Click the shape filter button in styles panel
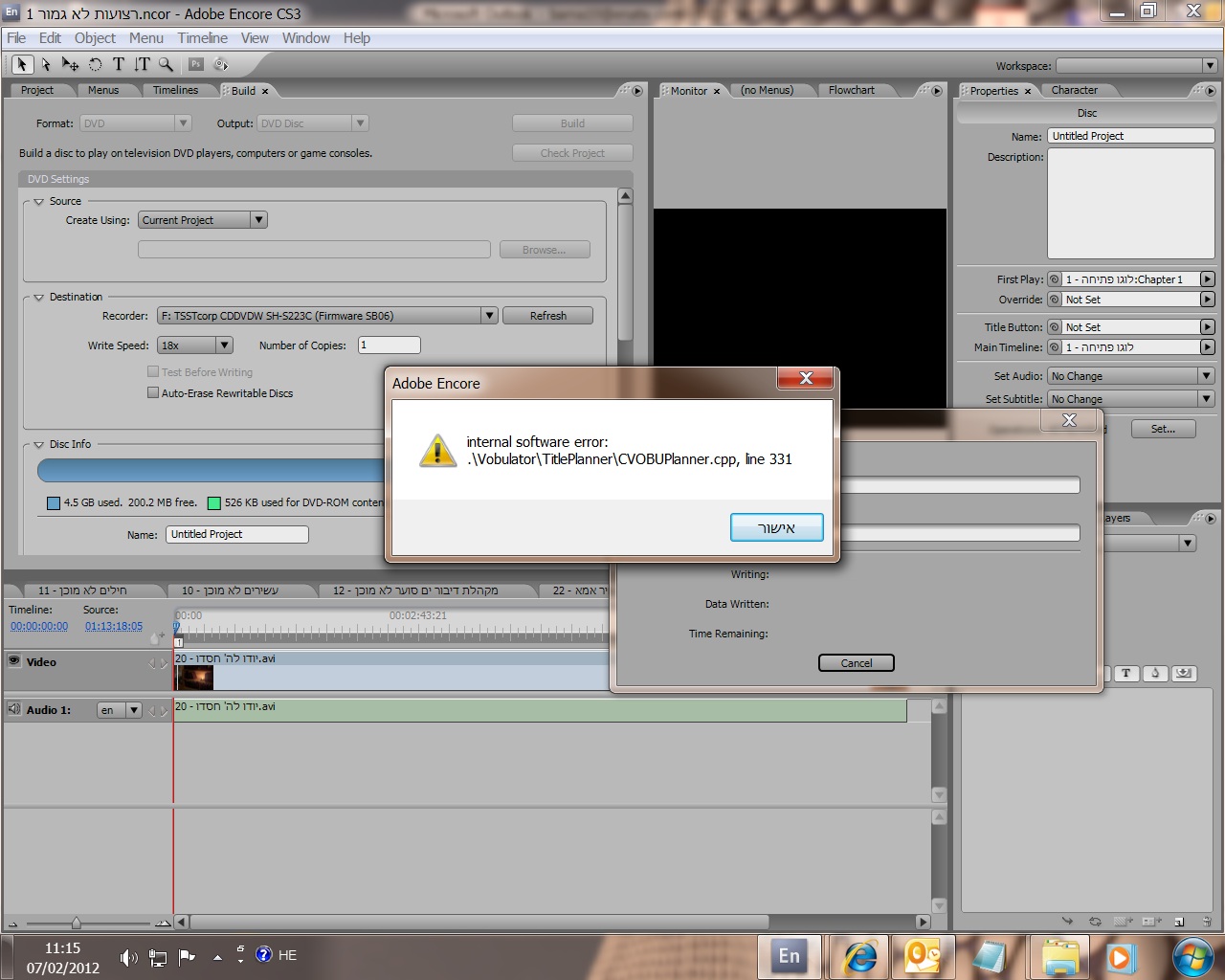The height and width of the screenshot is (980, 1225). tap(1155, 674)
